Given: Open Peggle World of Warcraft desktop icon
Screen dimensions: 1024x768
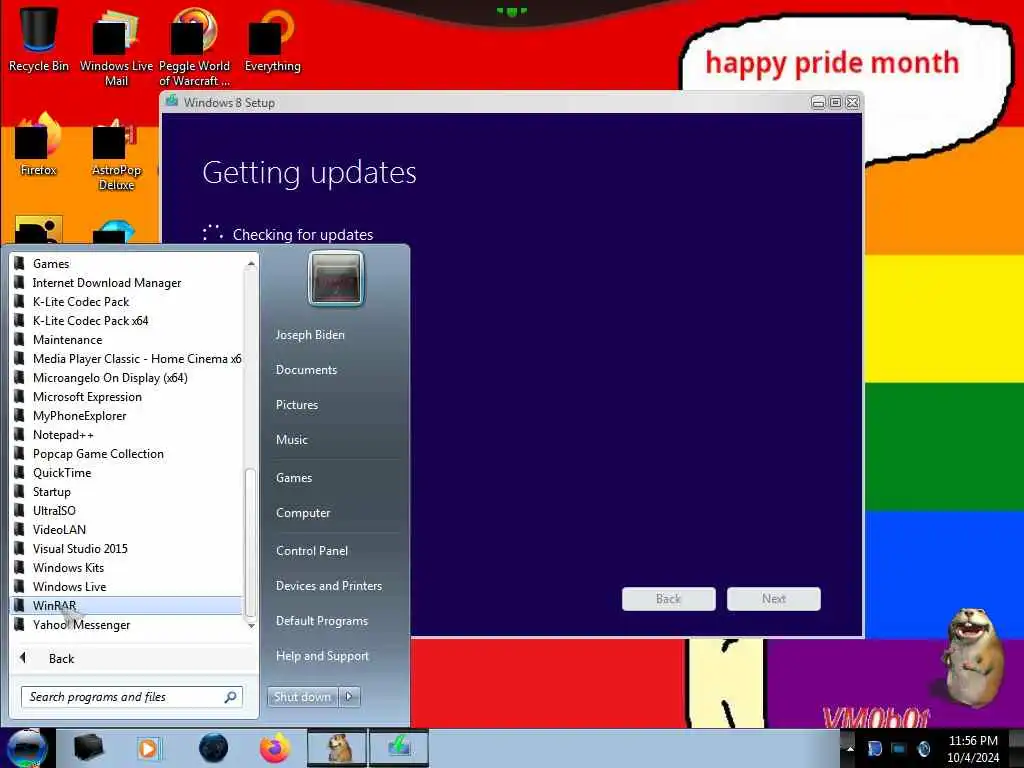Looking at the screenshot, I should (x=194, y=46).
